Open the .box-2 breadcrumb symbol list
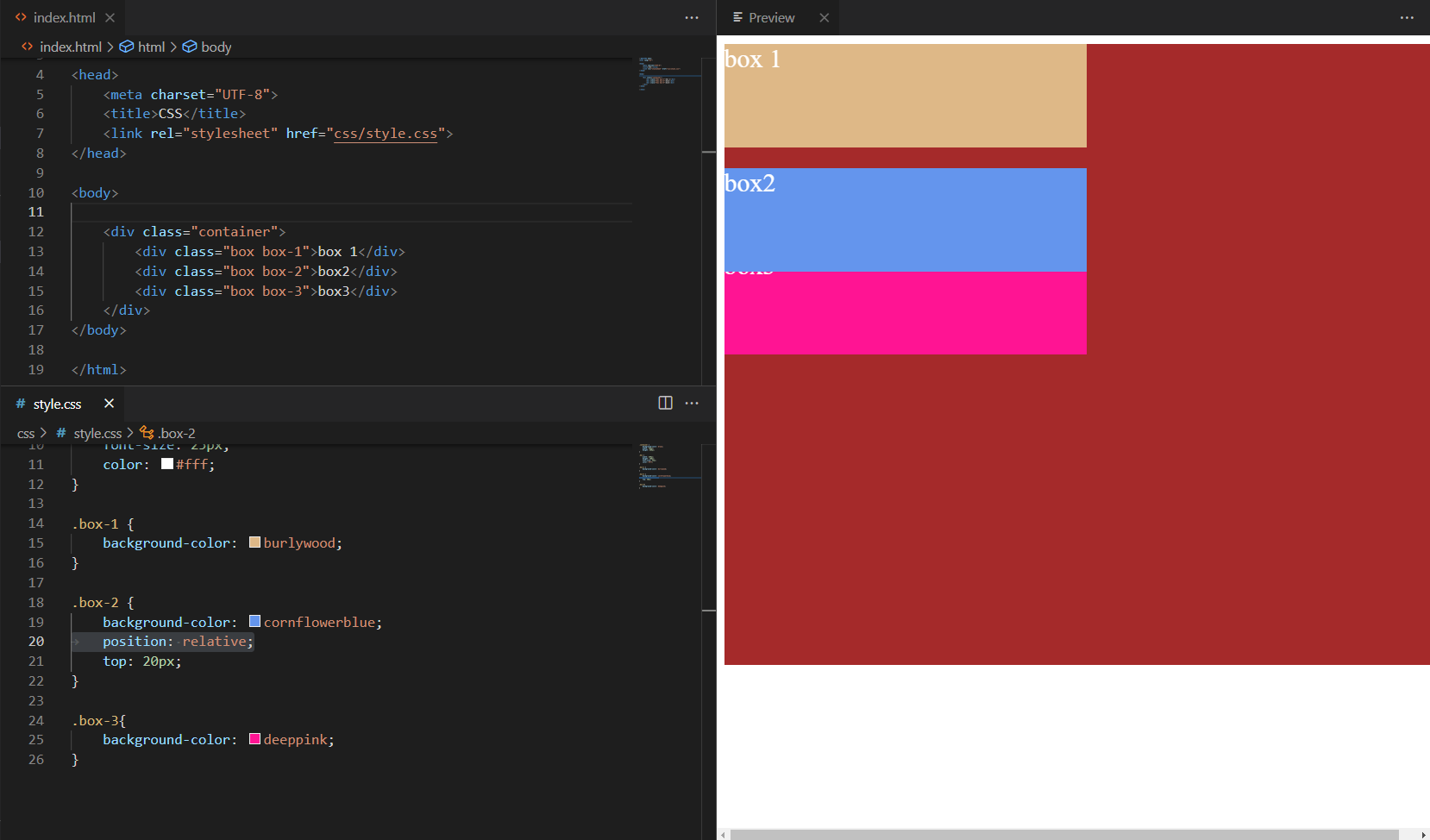The image size is (1430, 840). point(176,433)
